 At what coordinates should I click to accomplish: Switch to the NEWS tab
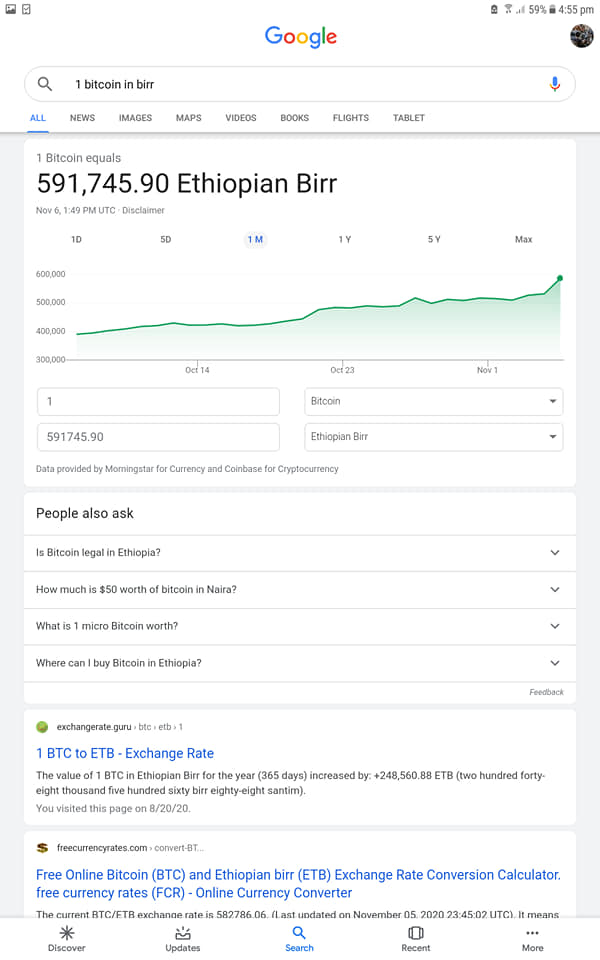coord(82,118)
